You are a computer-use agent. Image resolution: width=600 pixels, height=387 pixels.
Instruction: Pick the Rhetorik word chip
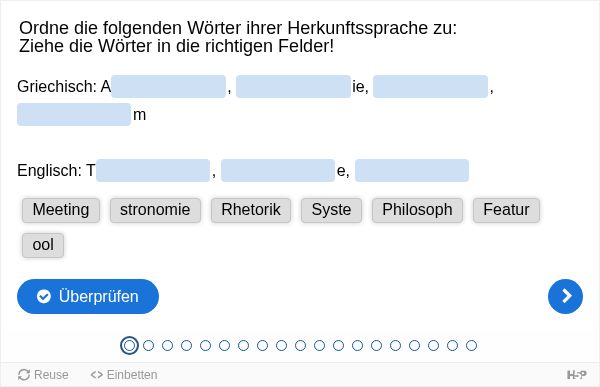[x=251, y=210]
